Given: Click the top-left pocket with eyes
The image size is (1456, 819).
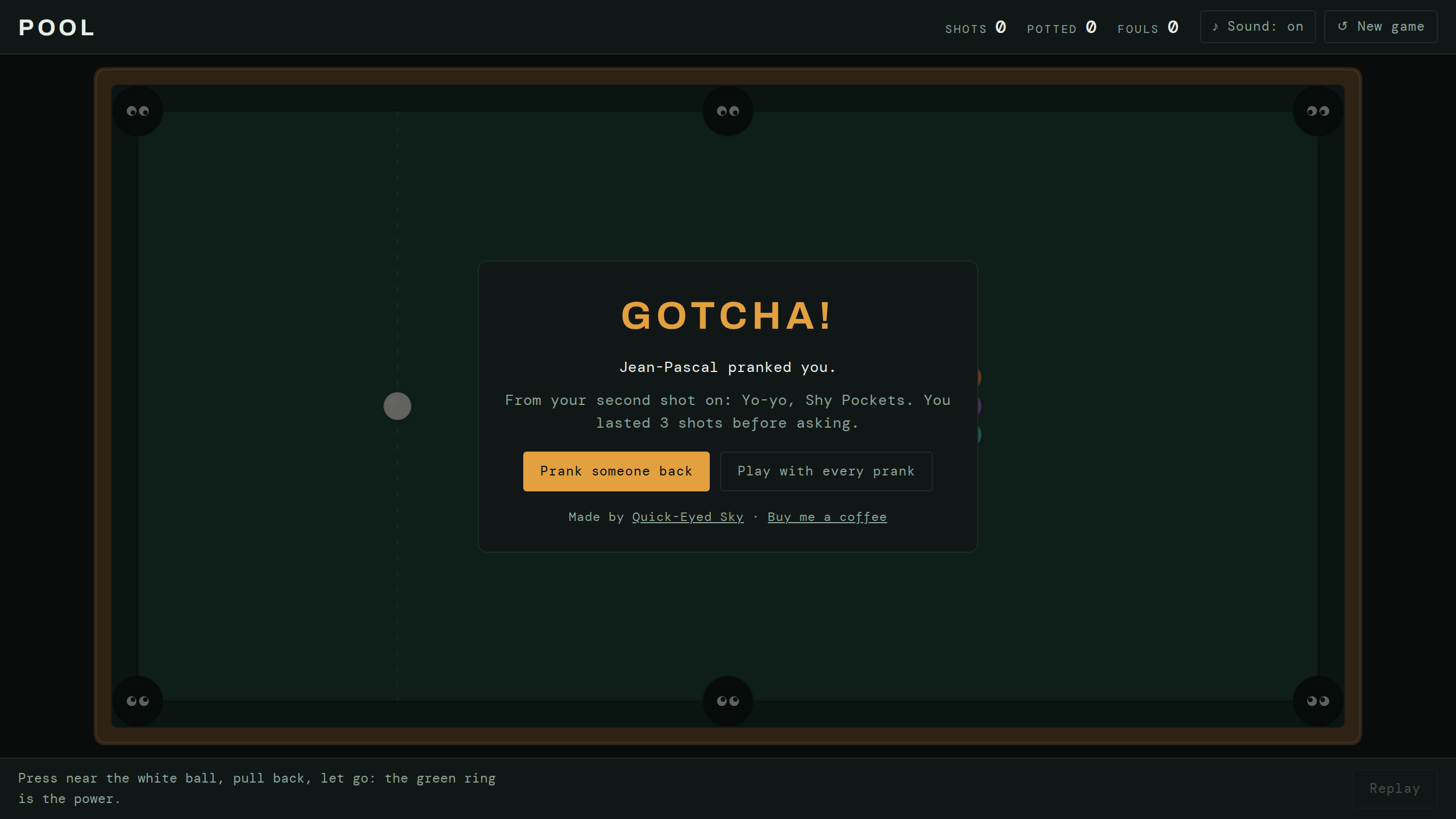Looking at the screenshot, I should 138,111.
